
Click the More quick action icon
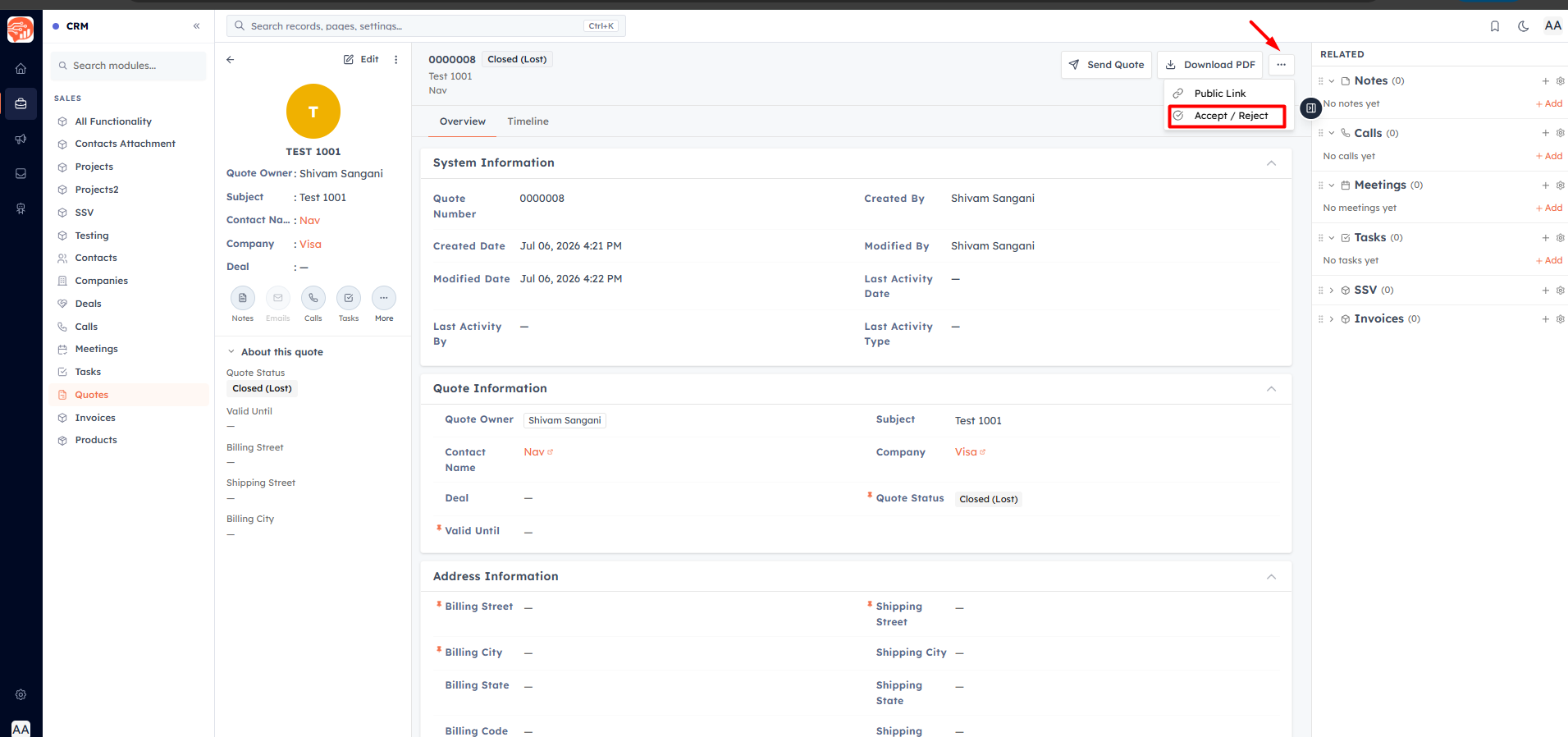point(384,298)
